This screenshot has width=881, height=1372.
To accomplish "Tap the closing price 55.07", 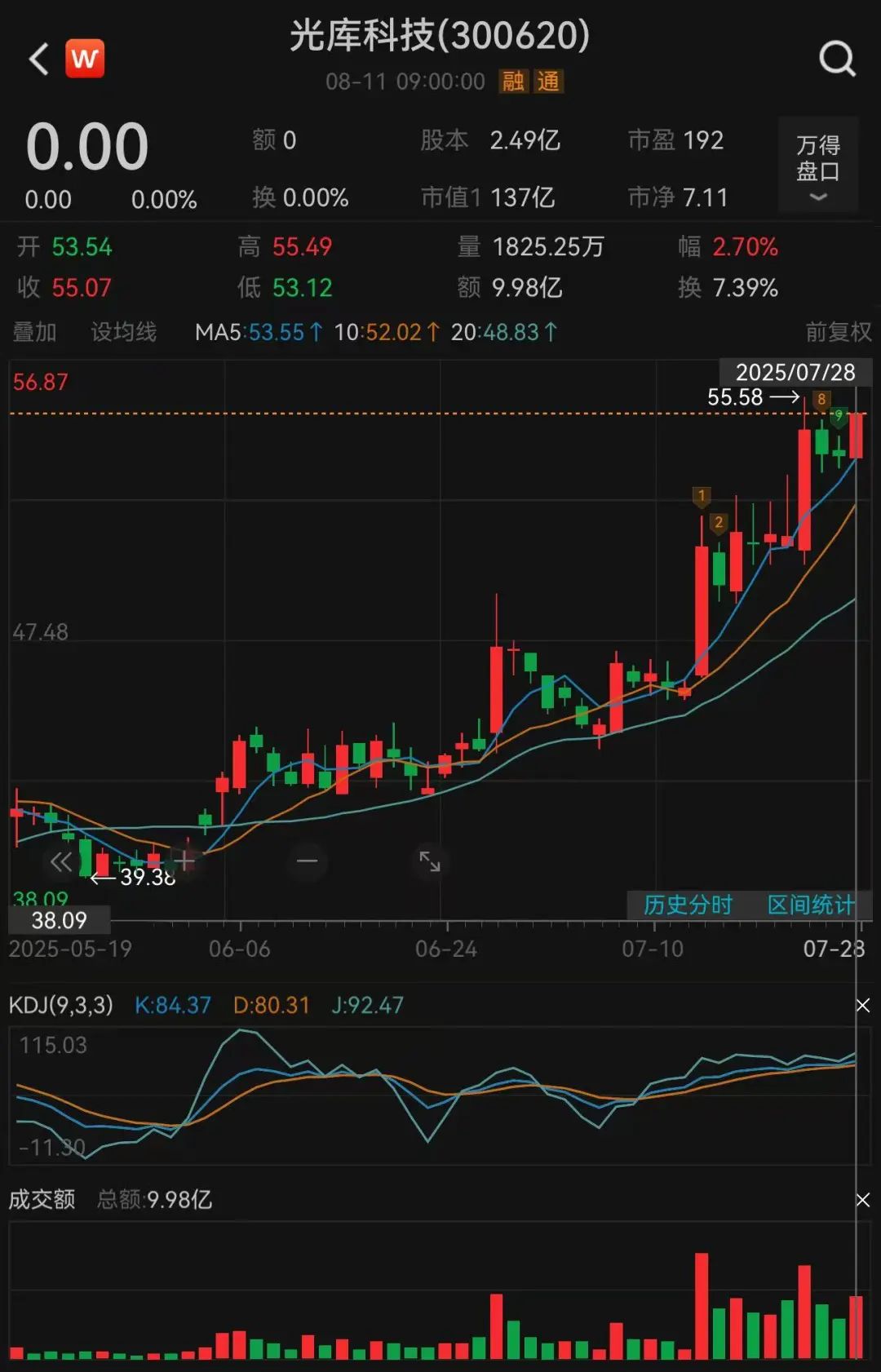I will point(82,287).
